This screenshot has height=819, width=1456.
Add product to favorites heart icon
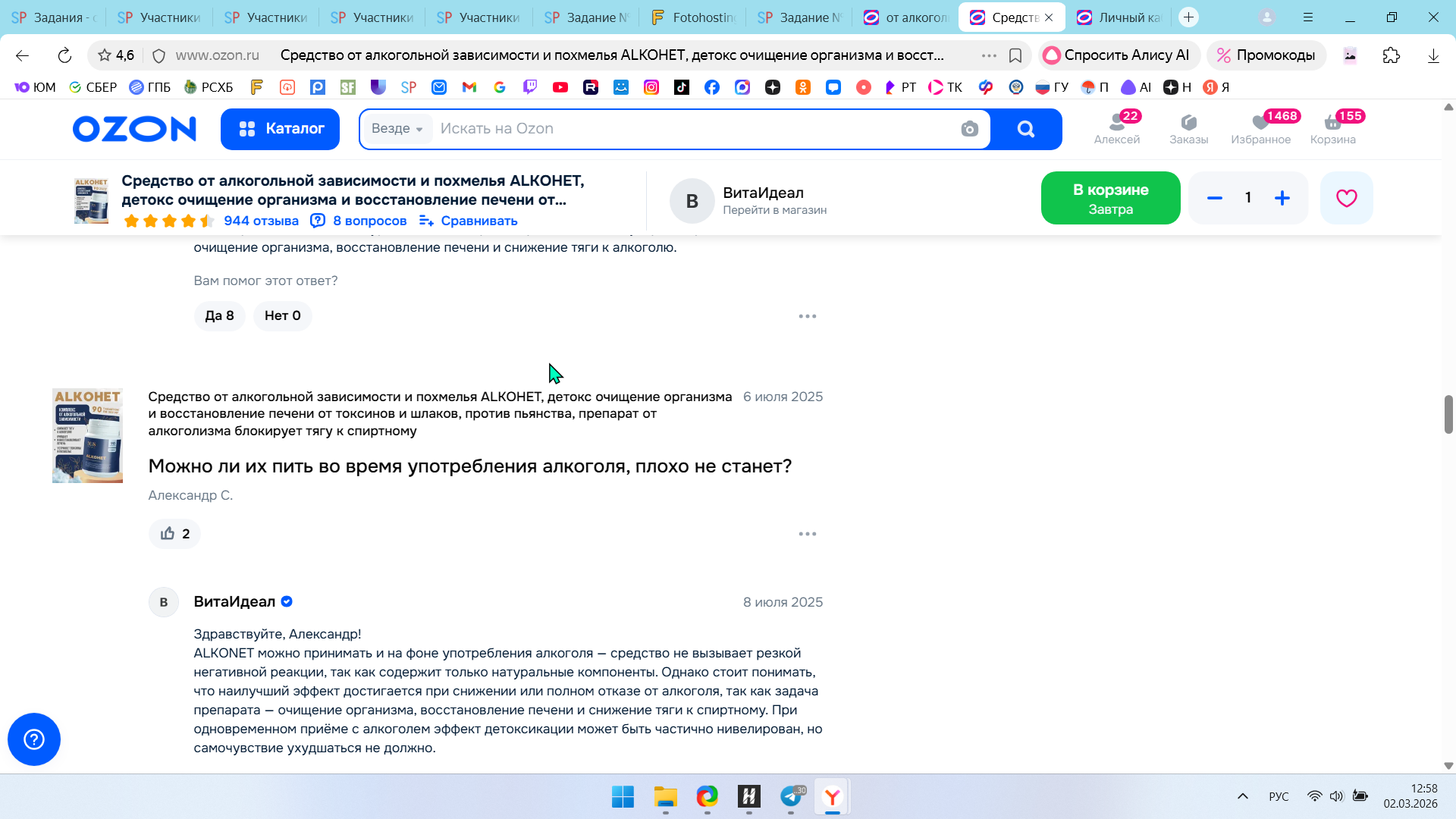[x=1346, y=198]
